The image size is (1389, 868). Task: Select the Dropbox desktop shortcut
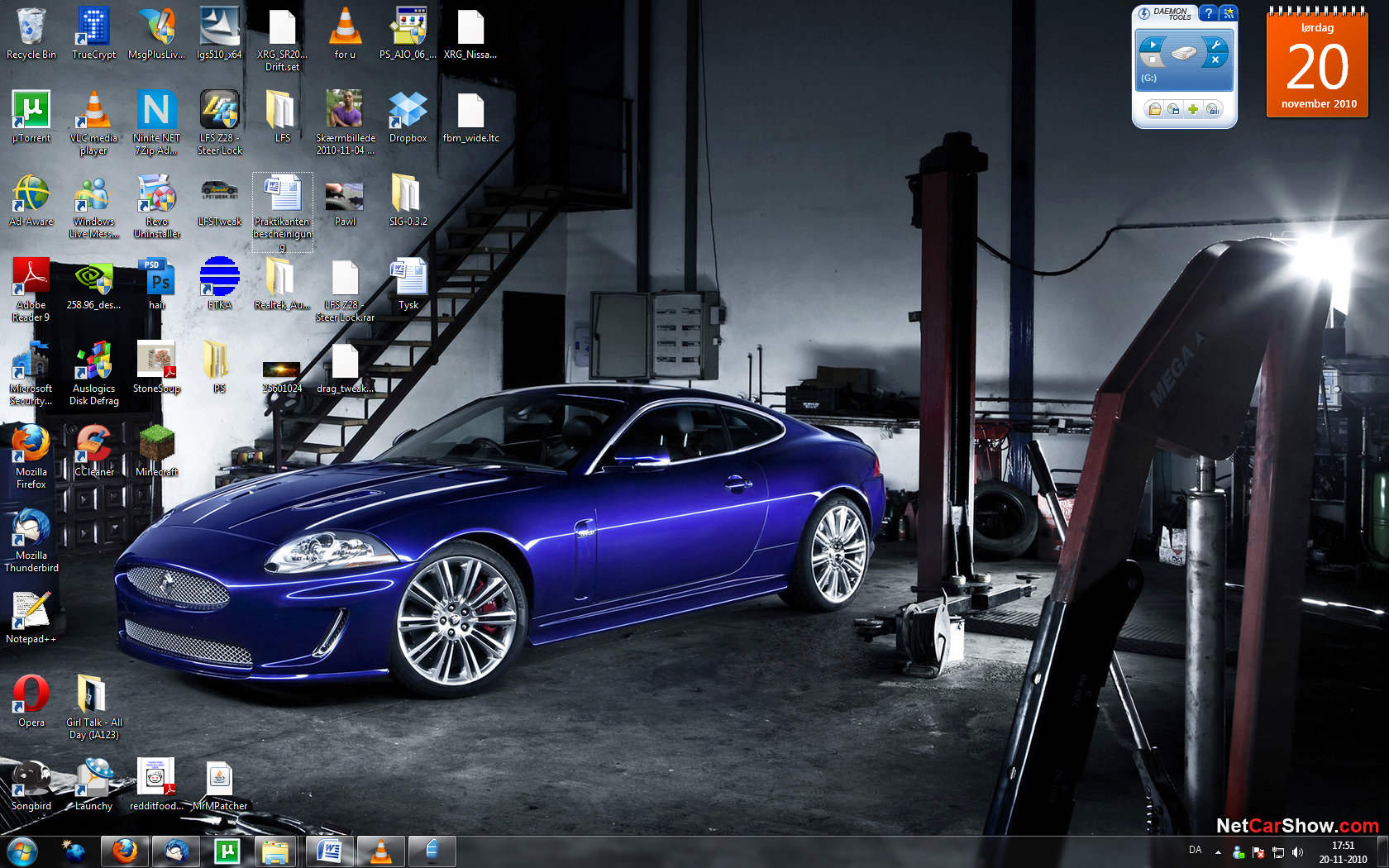point(408,117)
